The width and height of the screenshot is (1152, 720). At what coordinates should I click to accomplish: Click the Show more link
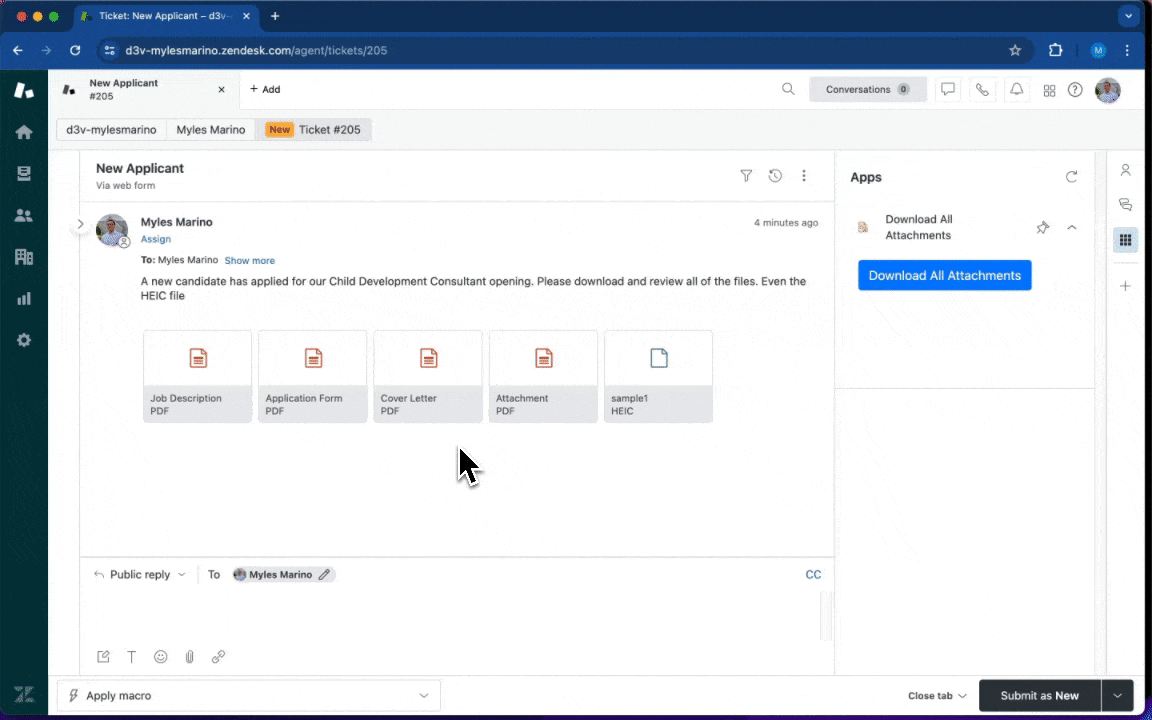[x=249, y=261]
